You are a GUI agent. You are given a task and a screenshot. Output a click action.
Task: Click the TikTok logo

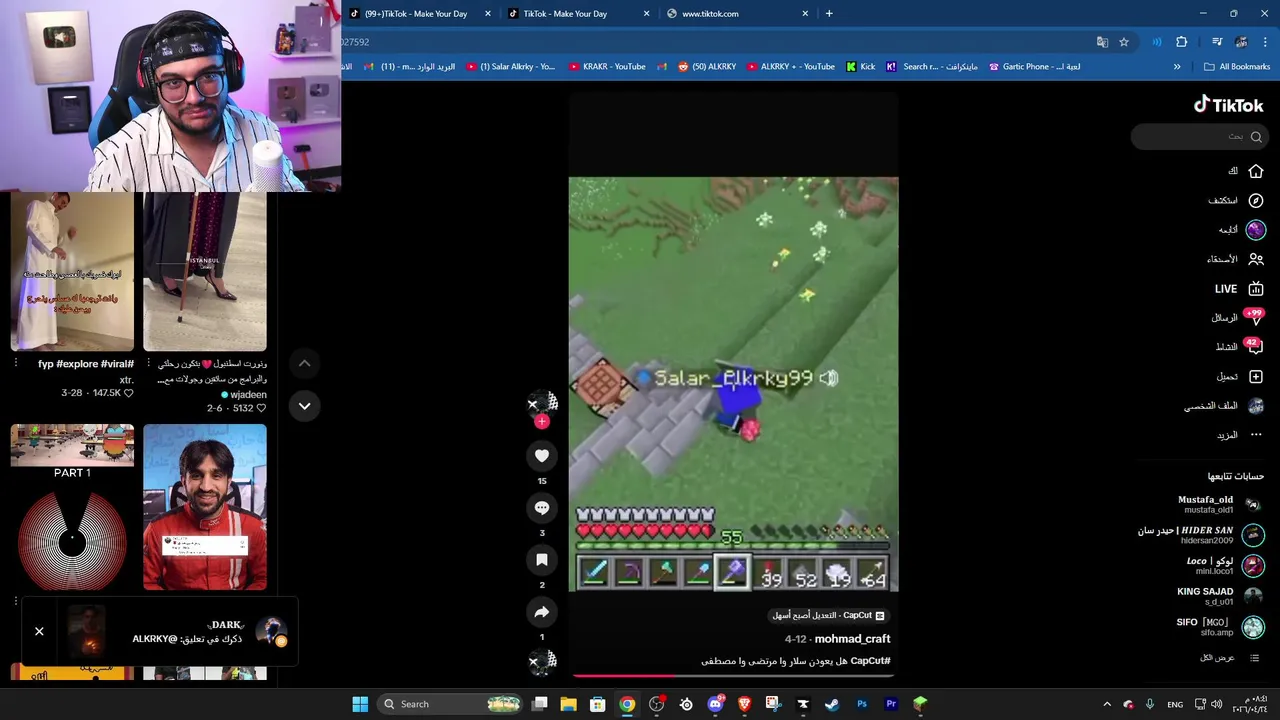tap(1228, 105)
